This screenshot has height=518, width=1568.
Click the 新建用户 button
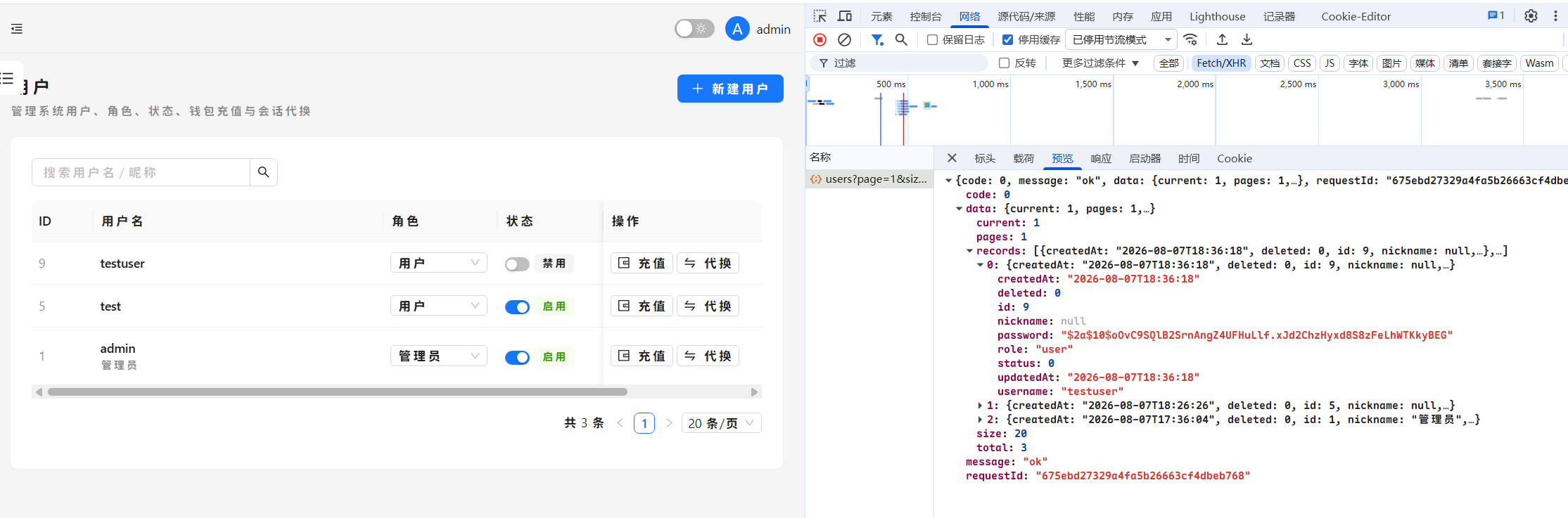pos(730,89)
